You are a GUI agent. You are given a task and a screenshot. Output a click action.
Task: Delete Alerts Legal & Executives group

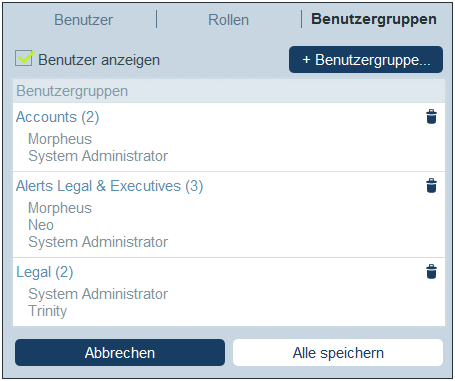[431, 186]
